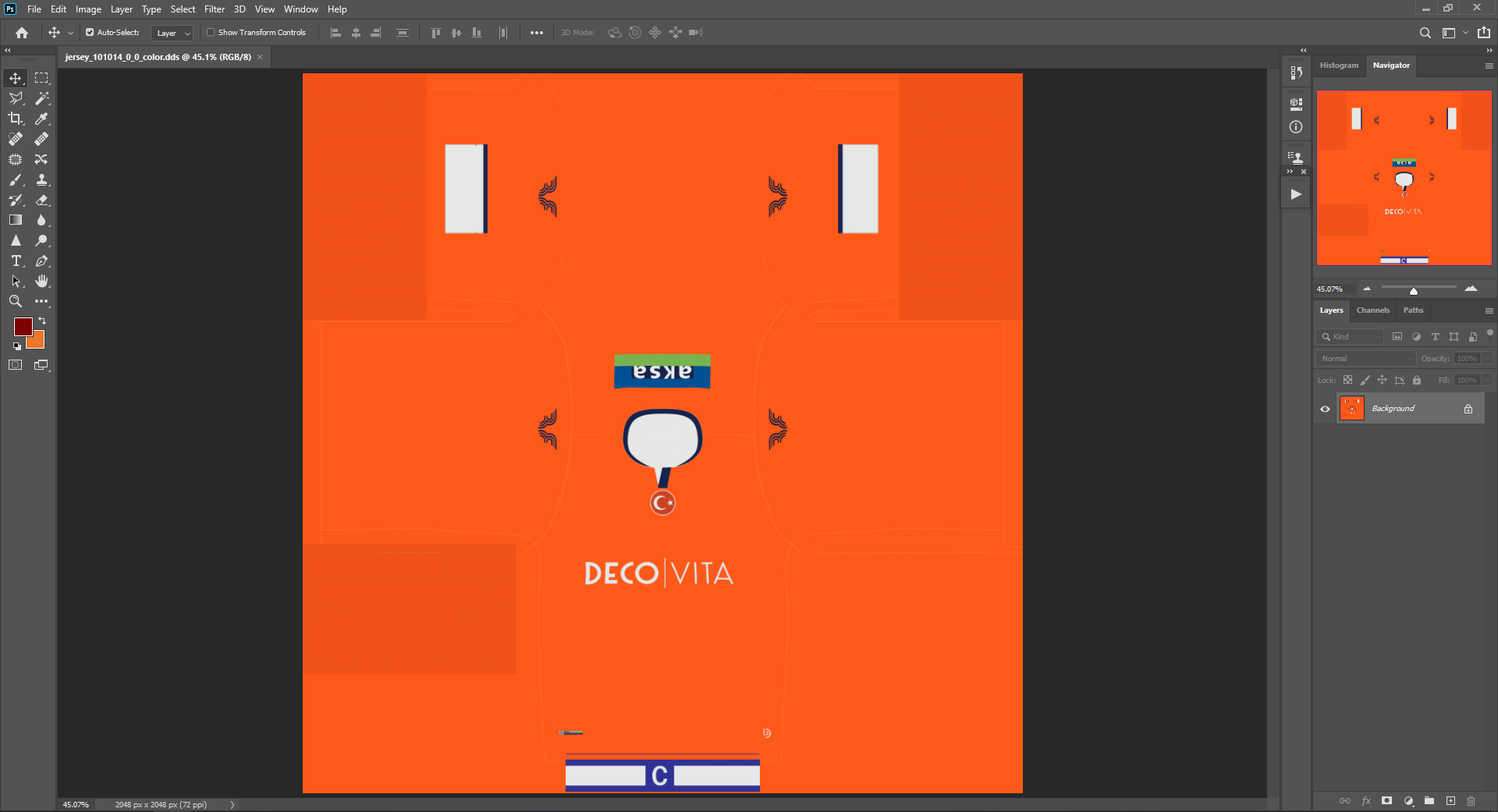Open the Layers panel flyout menu
Viewport: 1498px width, 812px height.
click(1489, 310)
